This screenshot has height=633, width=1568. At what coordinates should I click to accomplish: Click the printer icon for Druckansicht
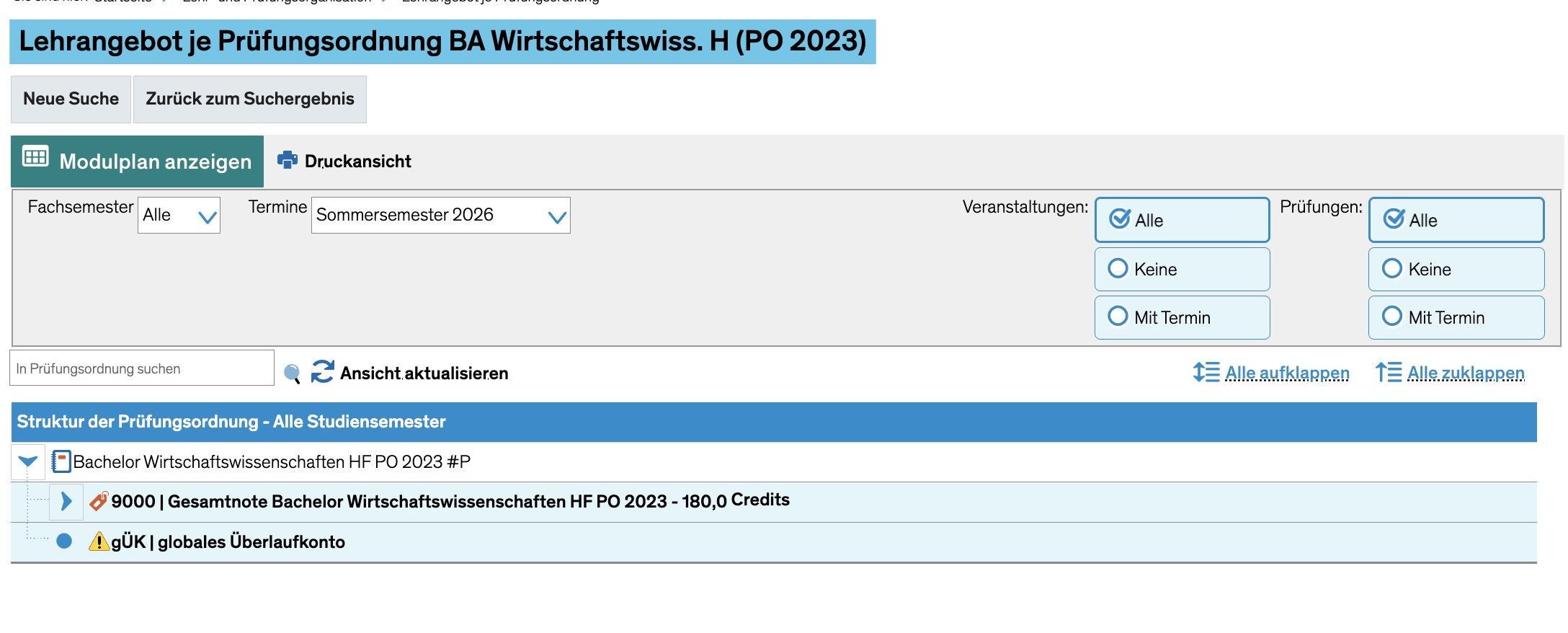tap(288, 160)
